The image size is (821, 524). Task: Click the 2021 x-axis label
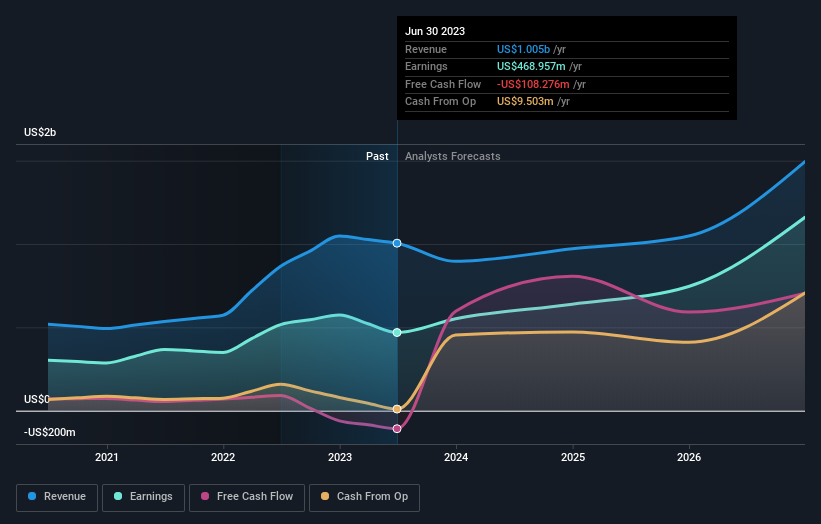107,457
